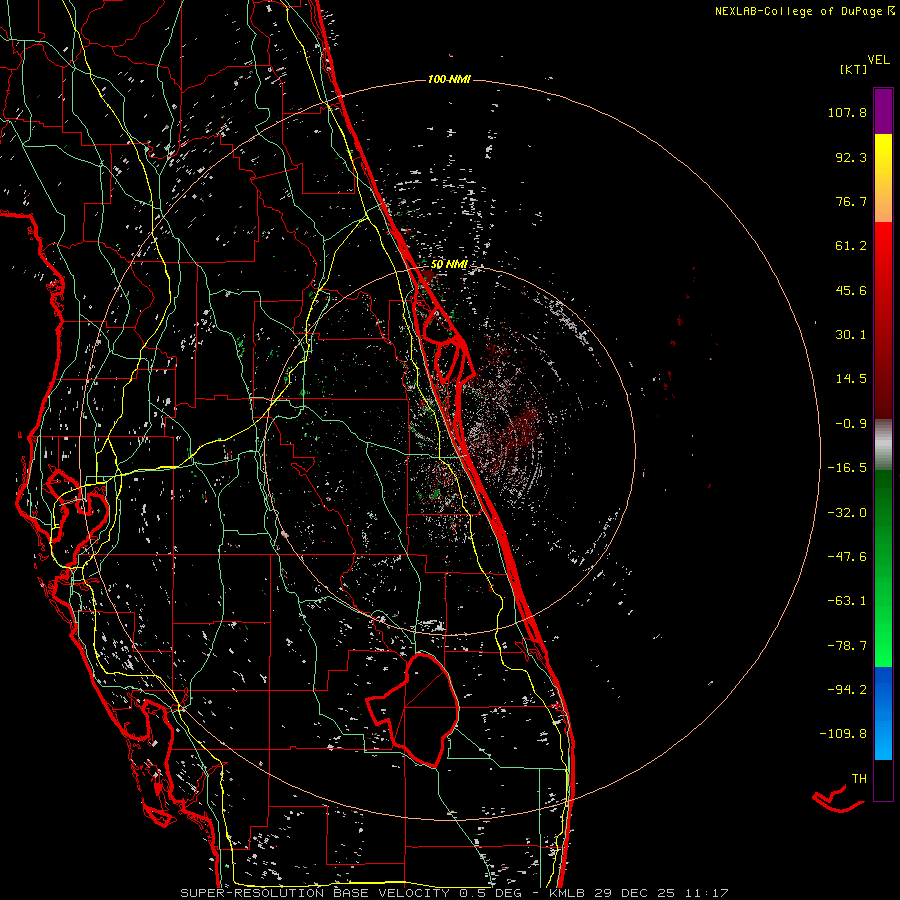Select the -109.8 legend value
Image resolution: width=900 pixels, height=900 pixels.
click(843, 734)
